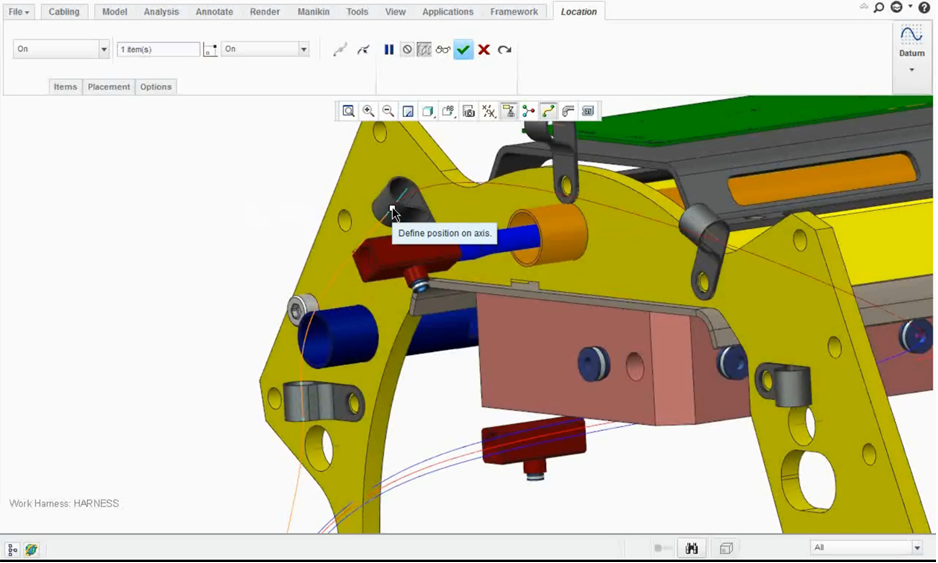This screenshot has height=563, width=938.
Task: Open the Display Style cube icon
Action: [428, 111]
